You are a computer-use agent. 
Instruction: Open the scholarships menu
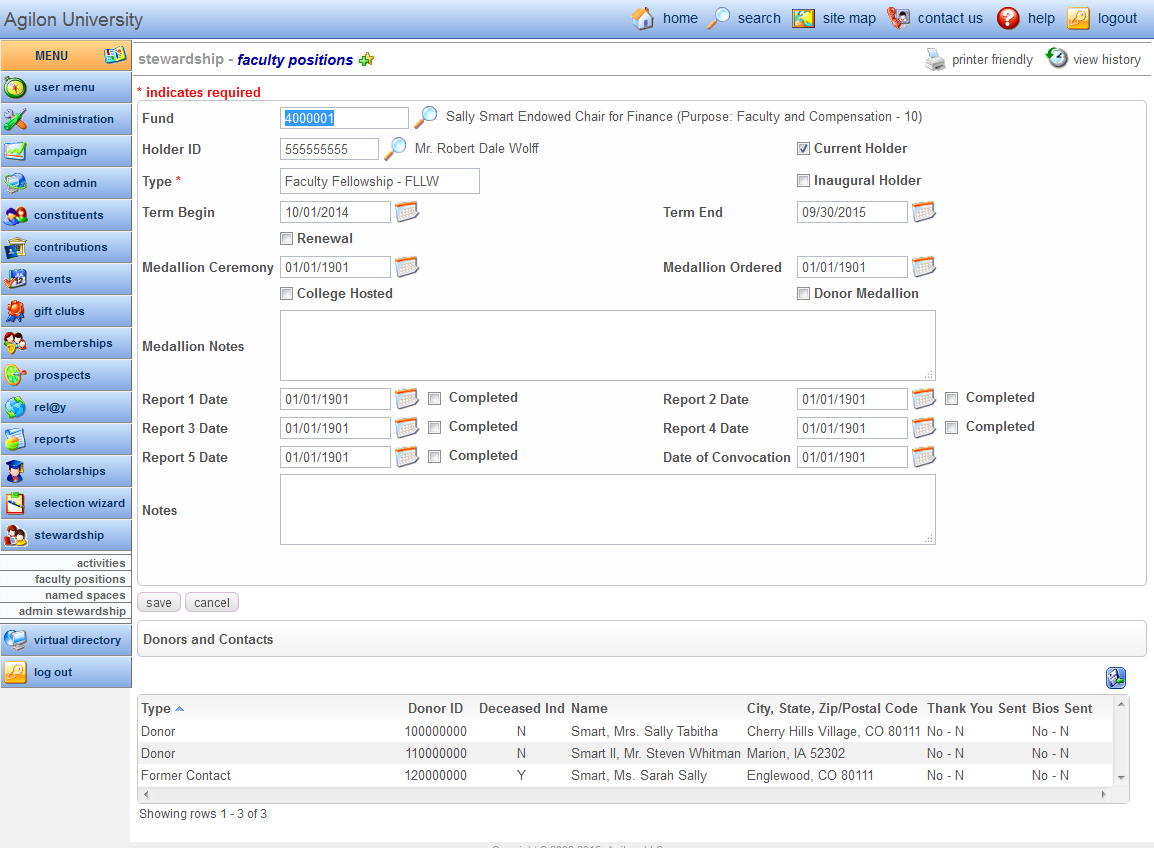click(66, 471)
